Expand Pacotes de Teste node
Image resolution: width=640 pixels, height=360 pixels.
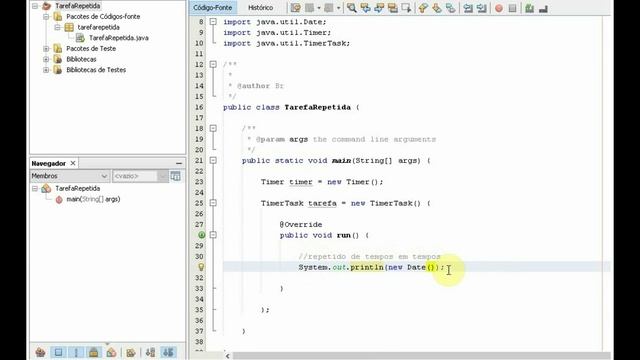pos(46,48)
